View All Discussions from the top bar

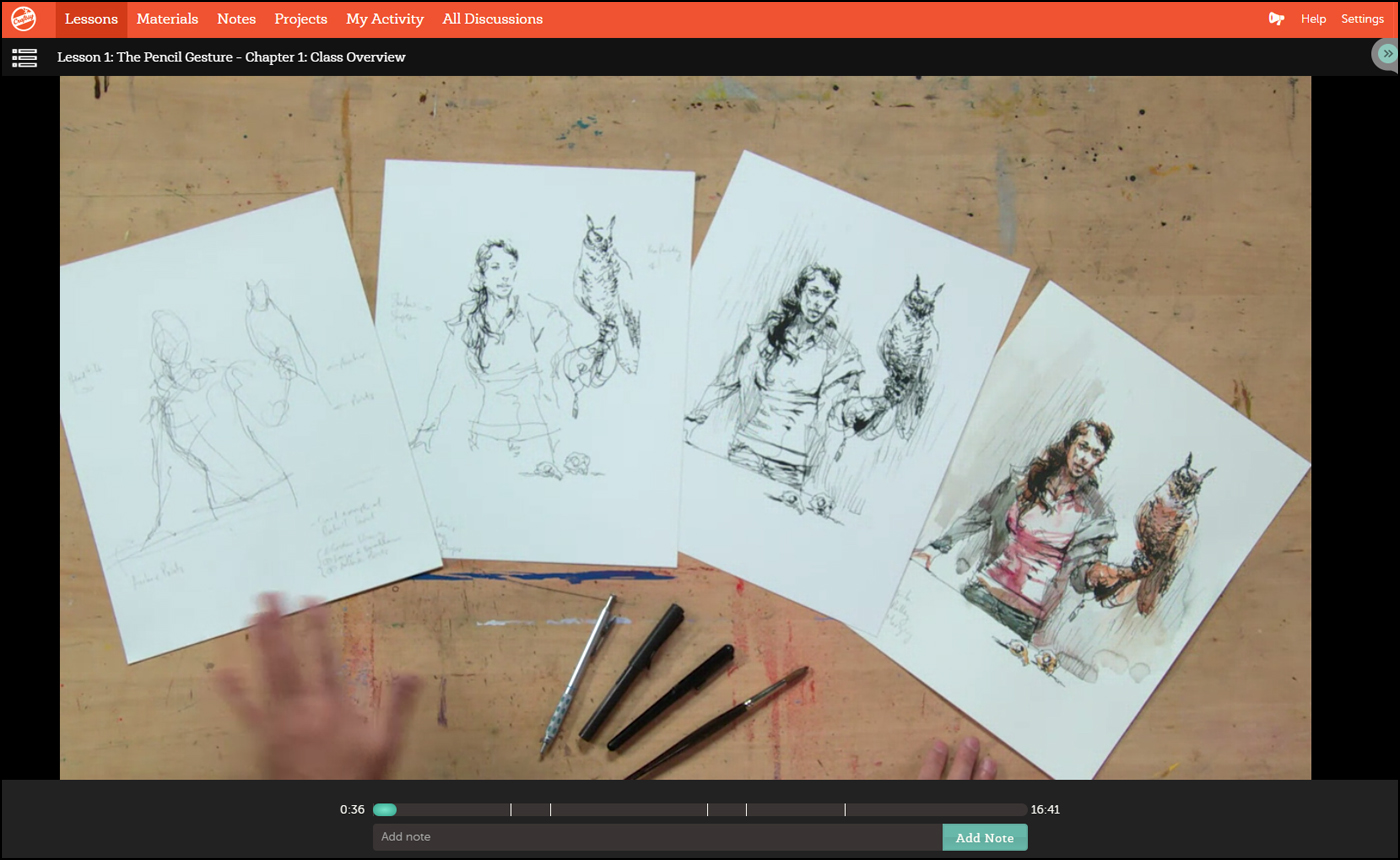[492, 19]
